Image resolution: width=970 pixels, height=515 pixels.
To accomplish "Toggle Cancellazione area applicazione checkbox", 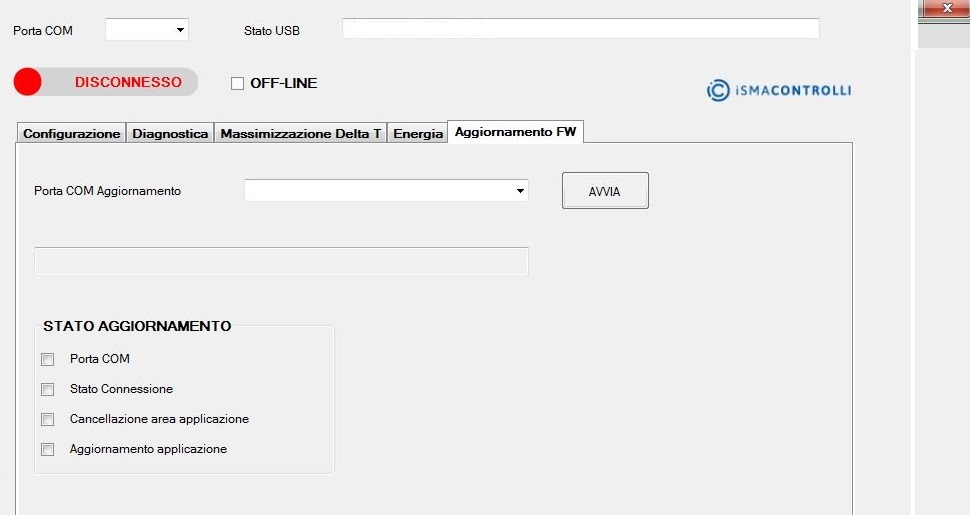I will 47,419.
